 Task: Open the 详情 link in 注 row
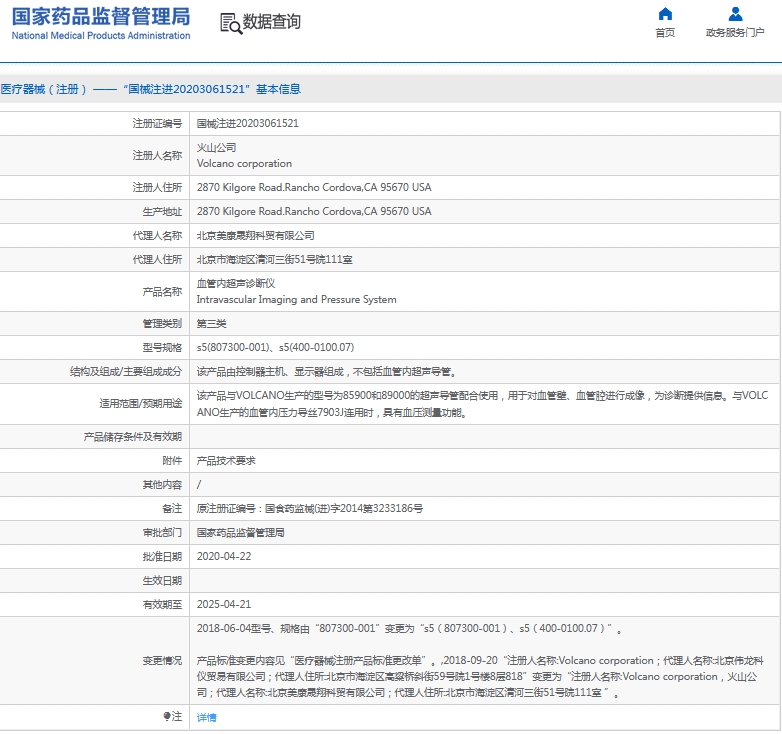coord(206,717)
